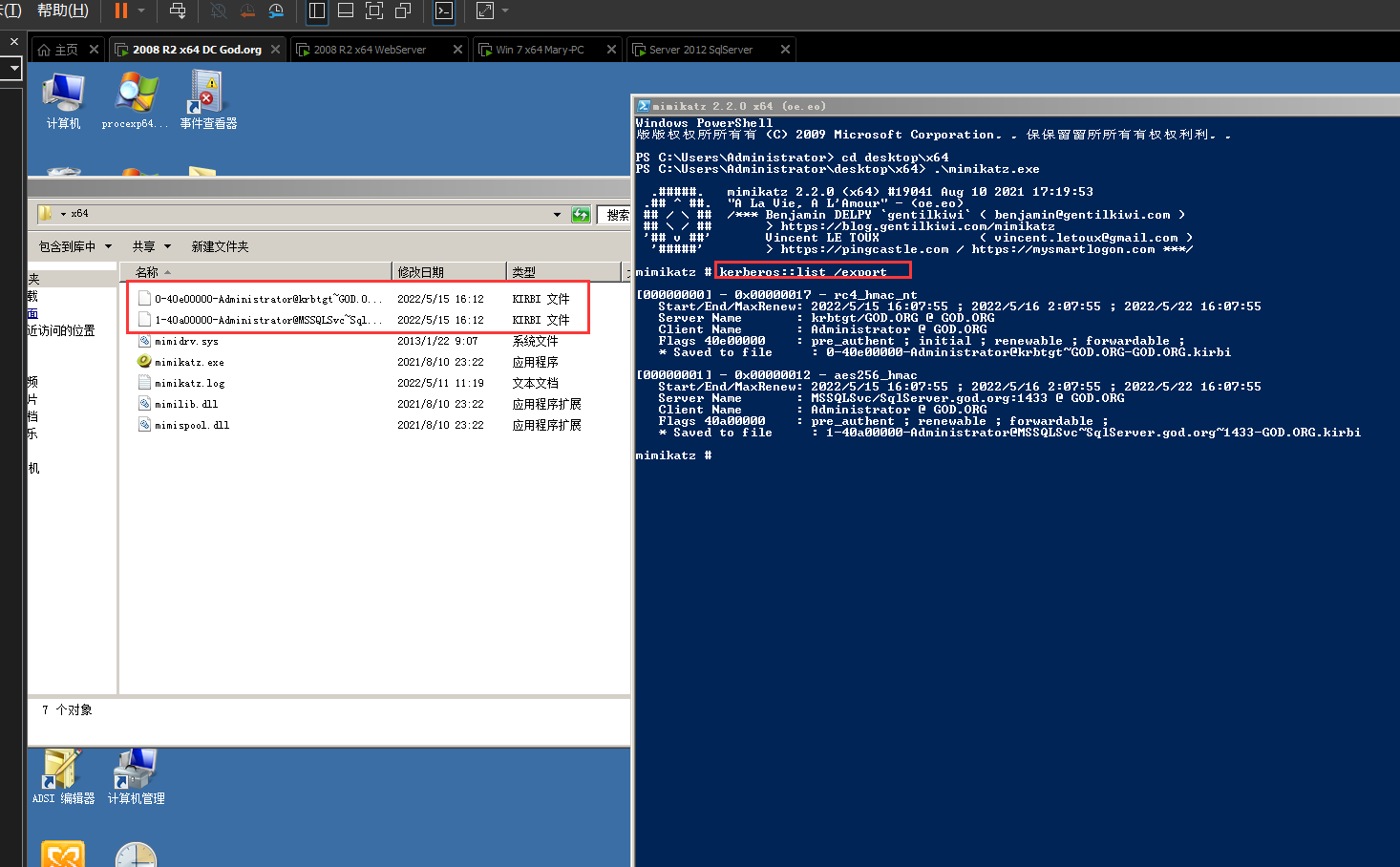
Task: Click the stretch guest display icon
Action: [x=485, y=11]
